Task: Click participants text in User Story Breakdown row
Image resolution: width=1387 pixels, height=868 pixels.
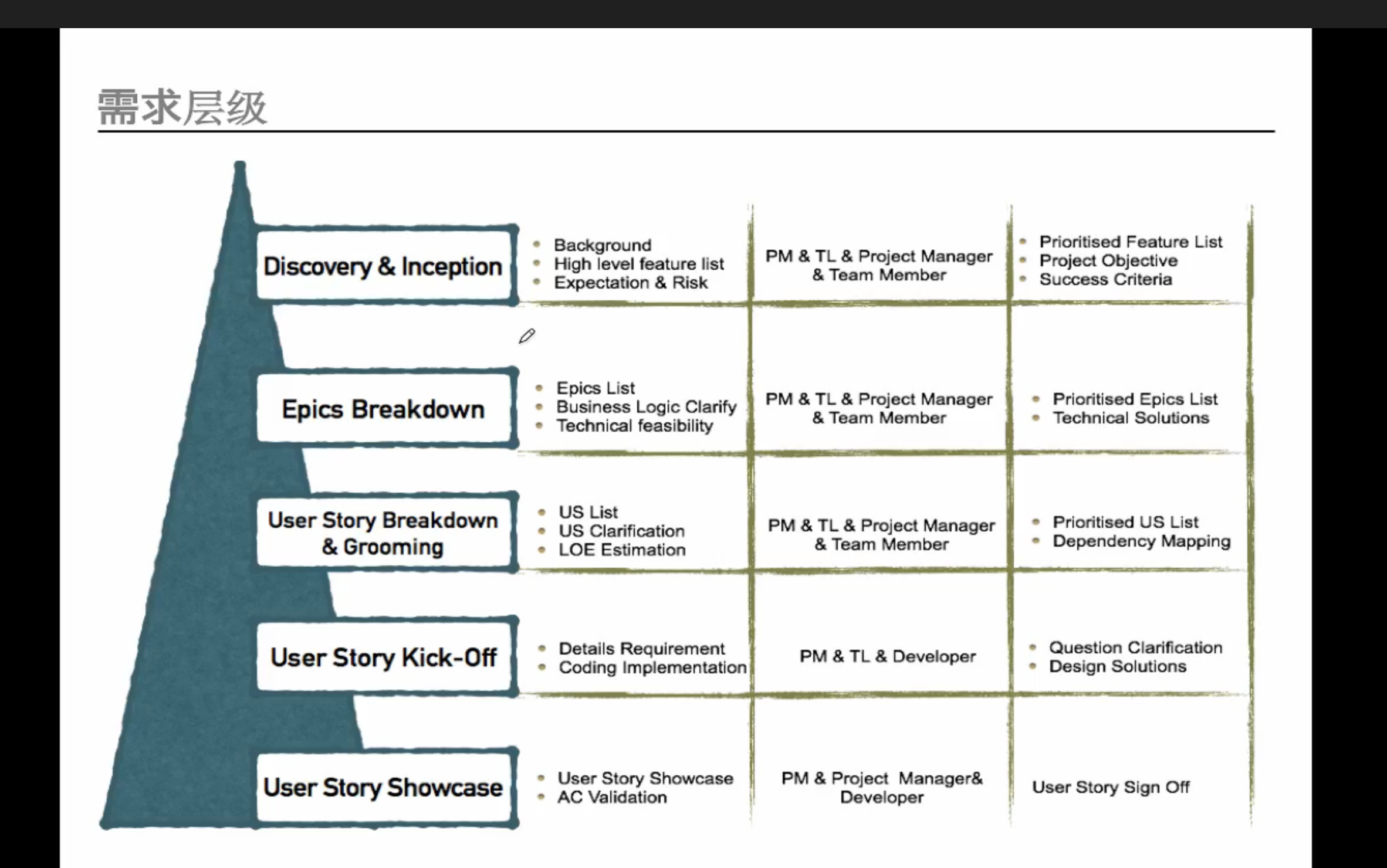Action: 881,535
